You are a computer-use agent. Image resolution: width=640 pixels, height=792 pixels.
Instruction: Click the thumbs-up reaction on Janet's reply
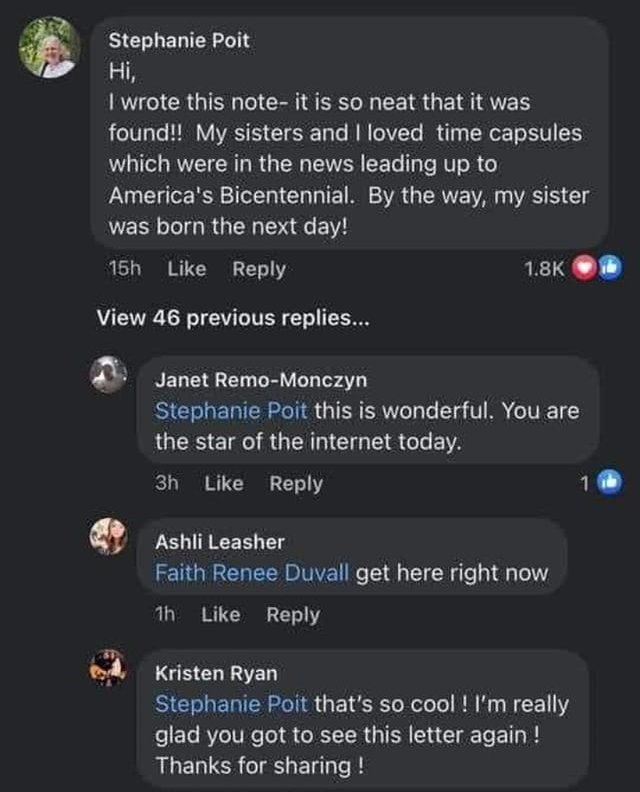click(610, 483)
